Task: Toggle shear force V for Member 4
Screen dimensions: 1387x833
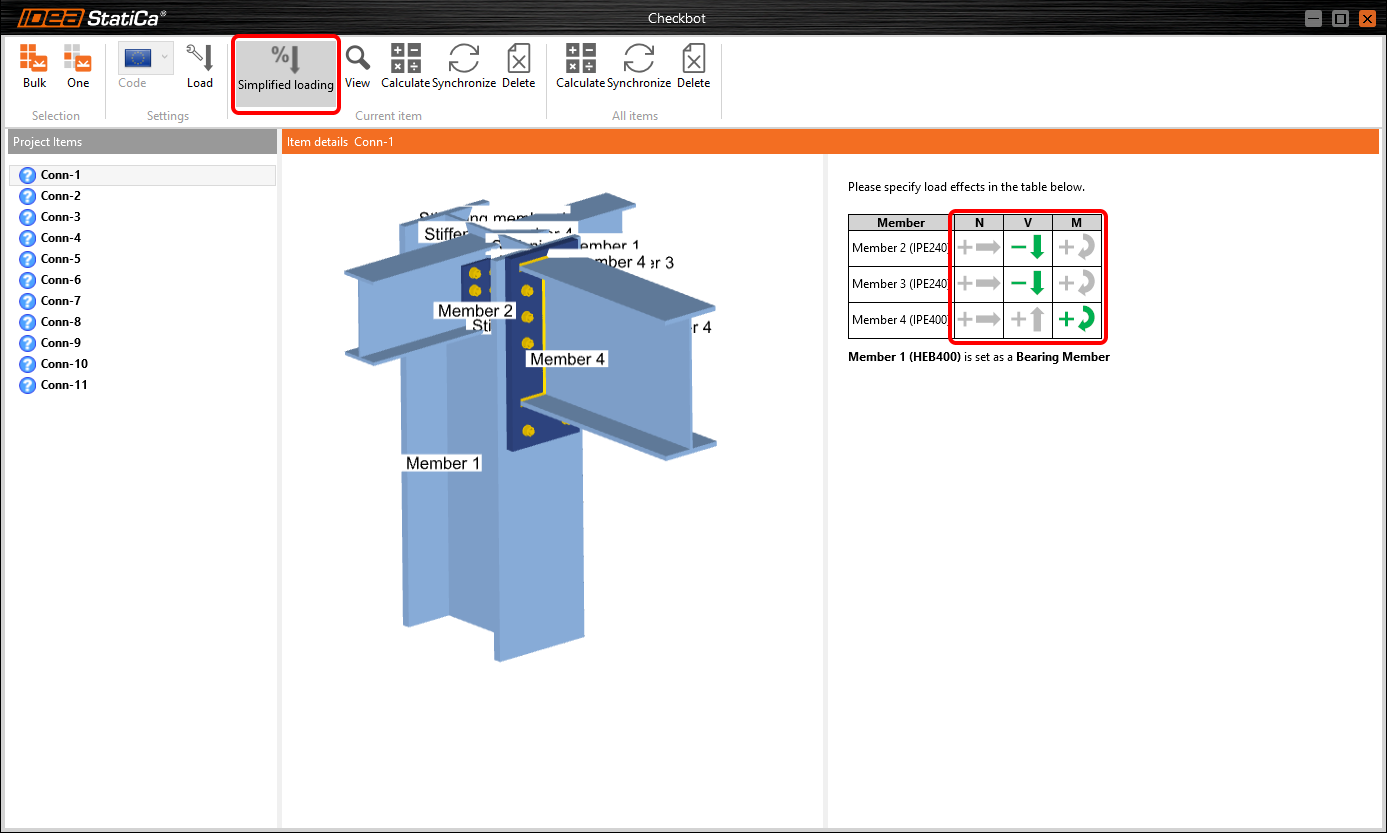Action: 1028,320
